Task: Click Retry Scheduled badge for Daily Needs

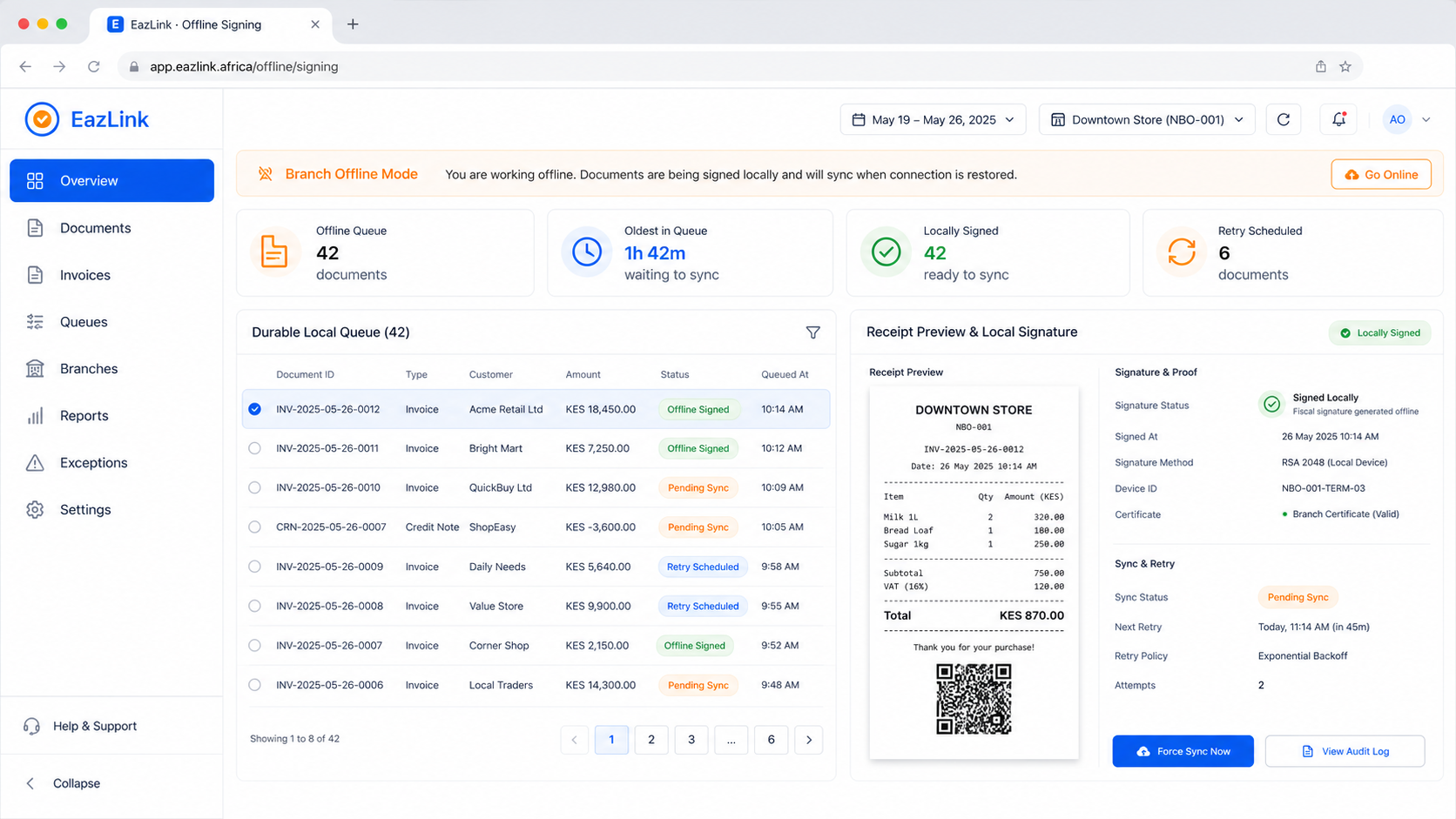Action: click(x=703, y=567)
